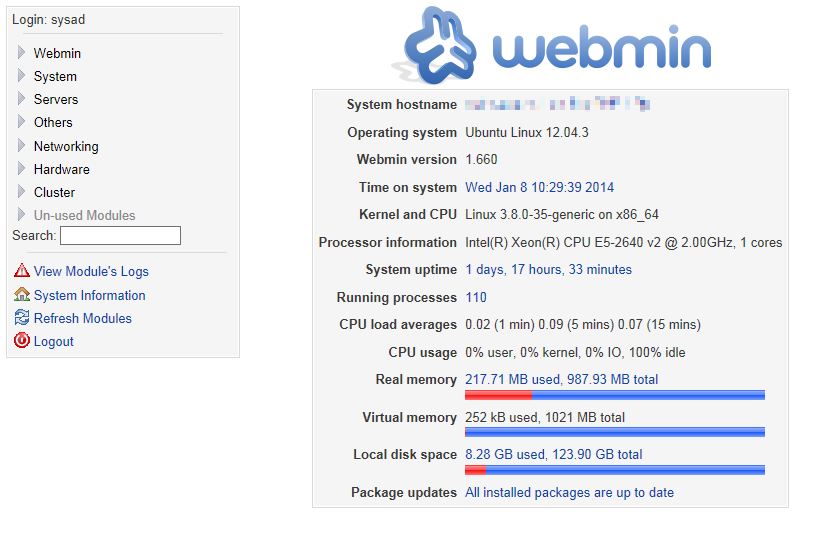Open the Hardware menu category
Screen dimensions: 826x536
(x=61, y=169)
